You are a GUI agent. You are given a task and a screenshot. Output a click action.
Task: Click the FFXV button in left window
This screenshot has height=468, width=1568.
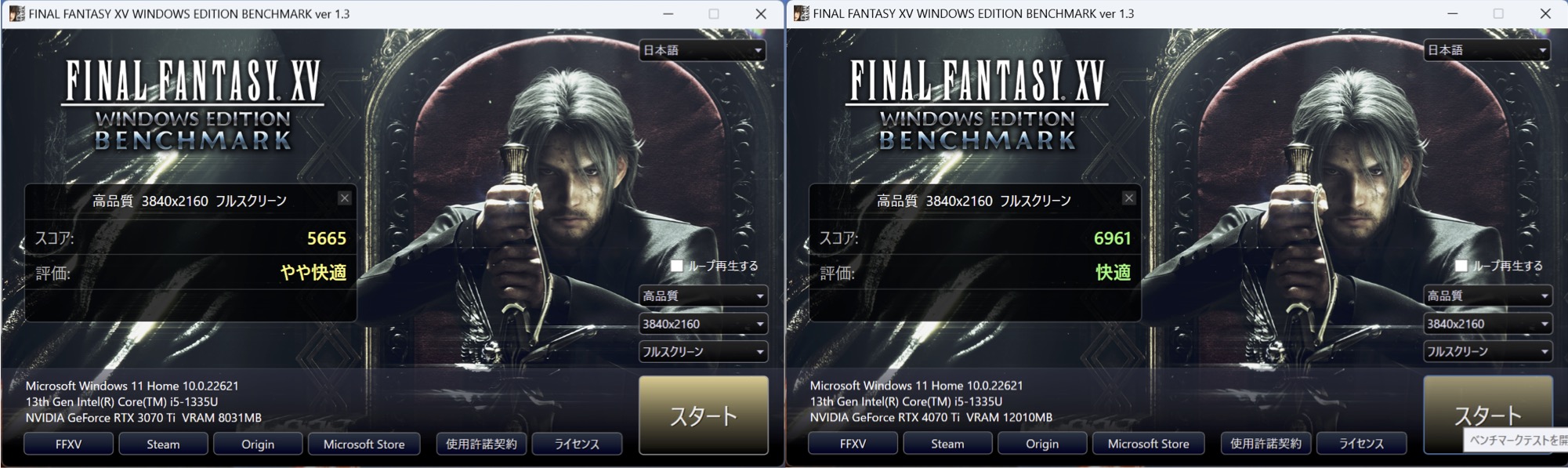(68, 444)
